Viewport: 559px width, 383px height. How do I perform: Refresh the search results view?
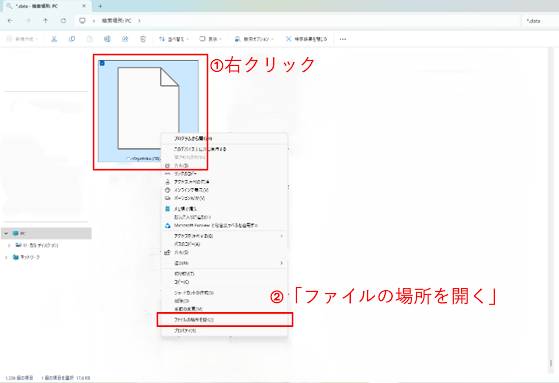63,21
